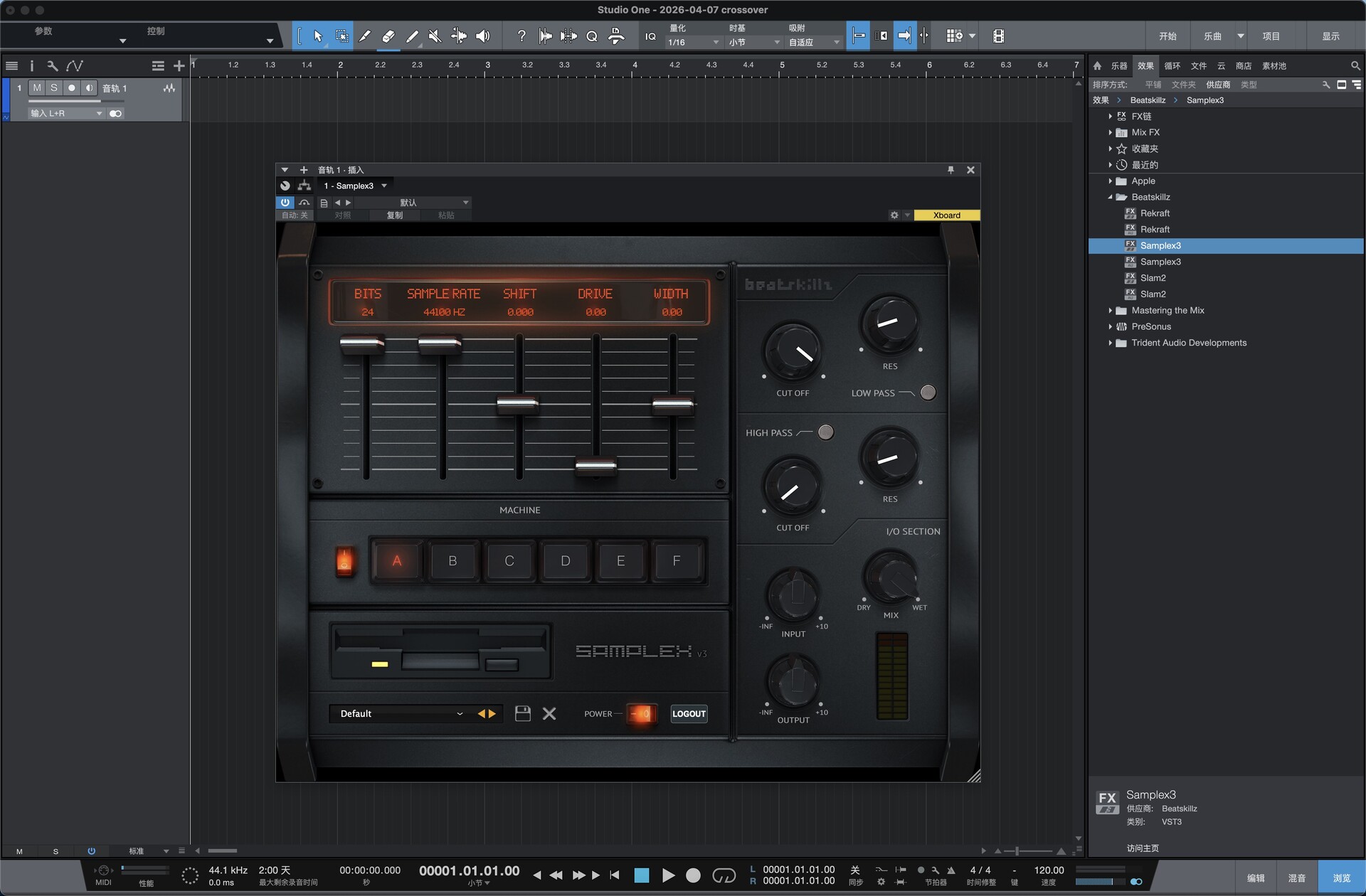Screen dimensions: 1366x896
Task: Open the browser home icon
Action: click(x=1097, y=65)
